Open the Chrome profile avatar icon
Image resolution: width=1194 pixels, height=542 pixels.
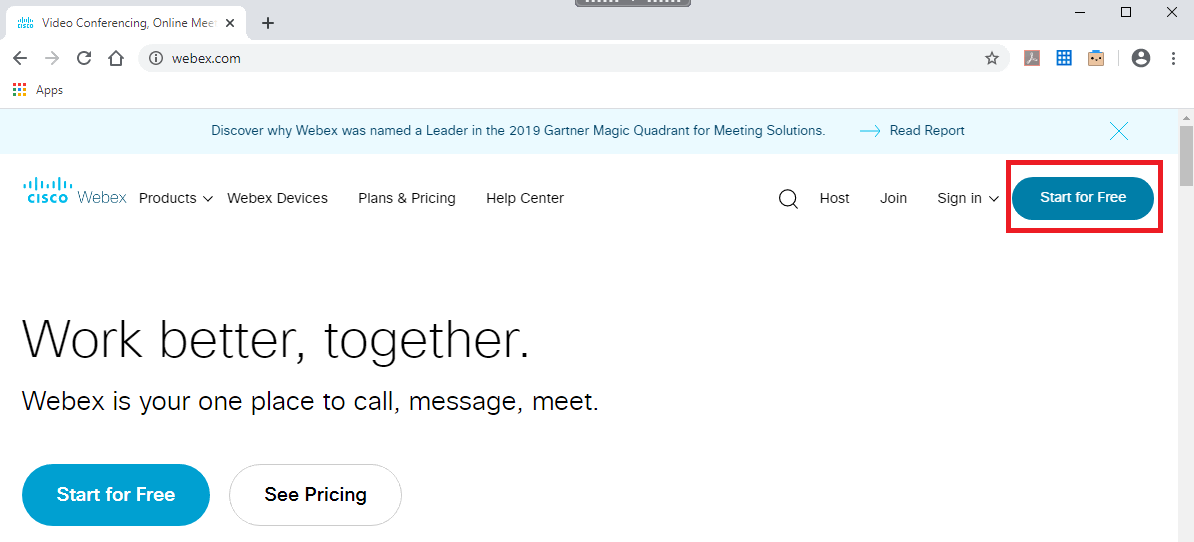[x=1141, y=58]
